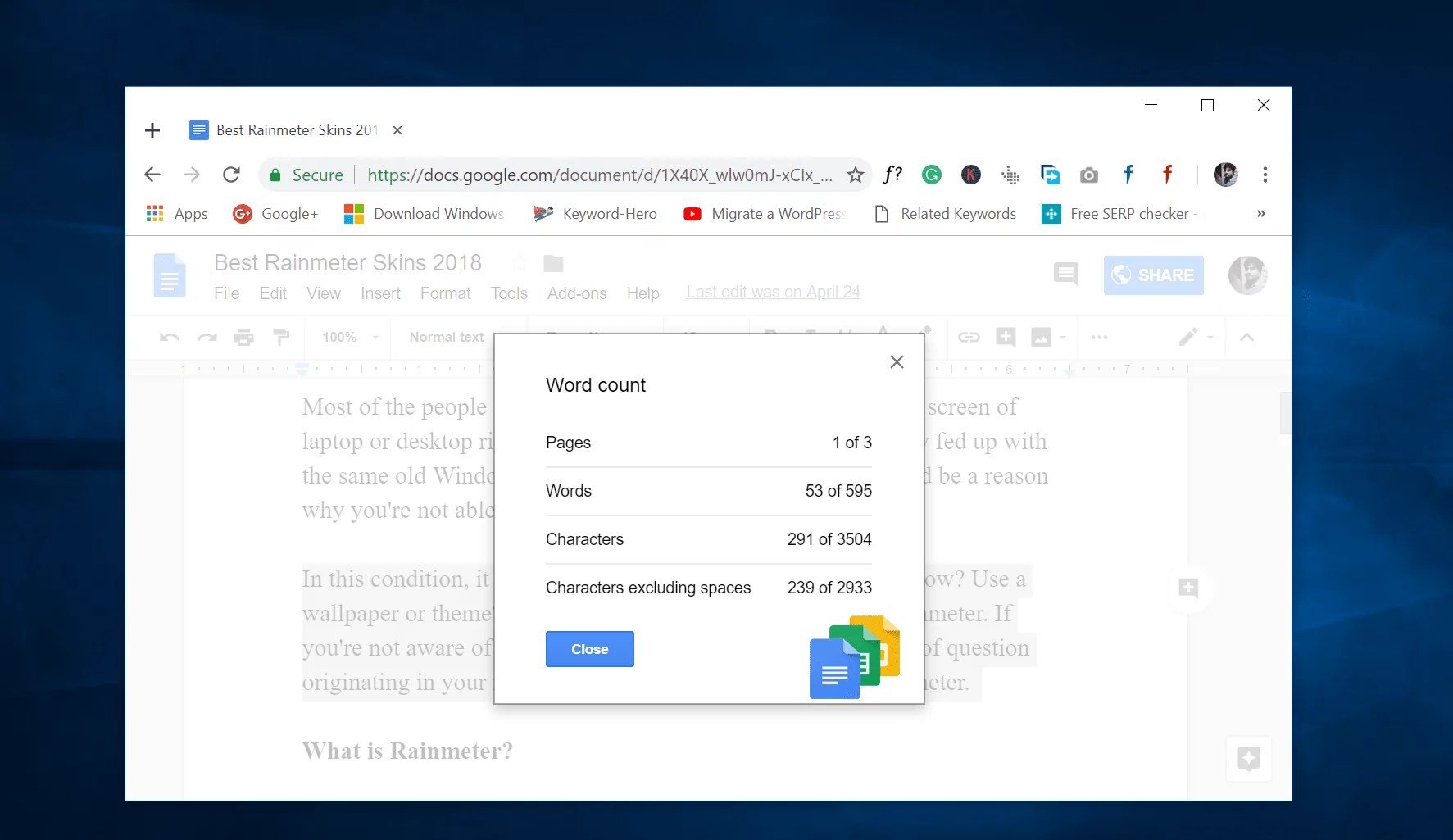Image resolution: width=1453 pixels, height=840 pixels.
Task: Close the Word count dialog with X
Action: point(897,362)
